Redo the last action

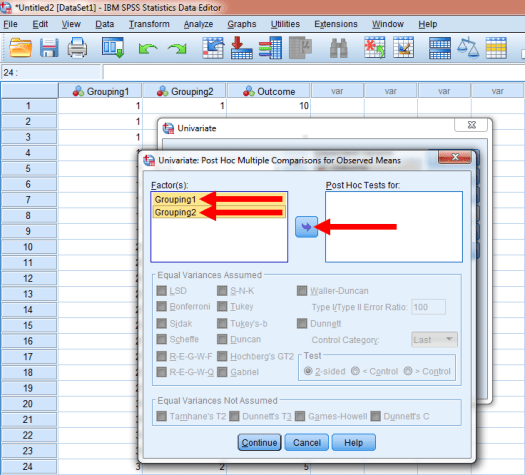[177, 49]
